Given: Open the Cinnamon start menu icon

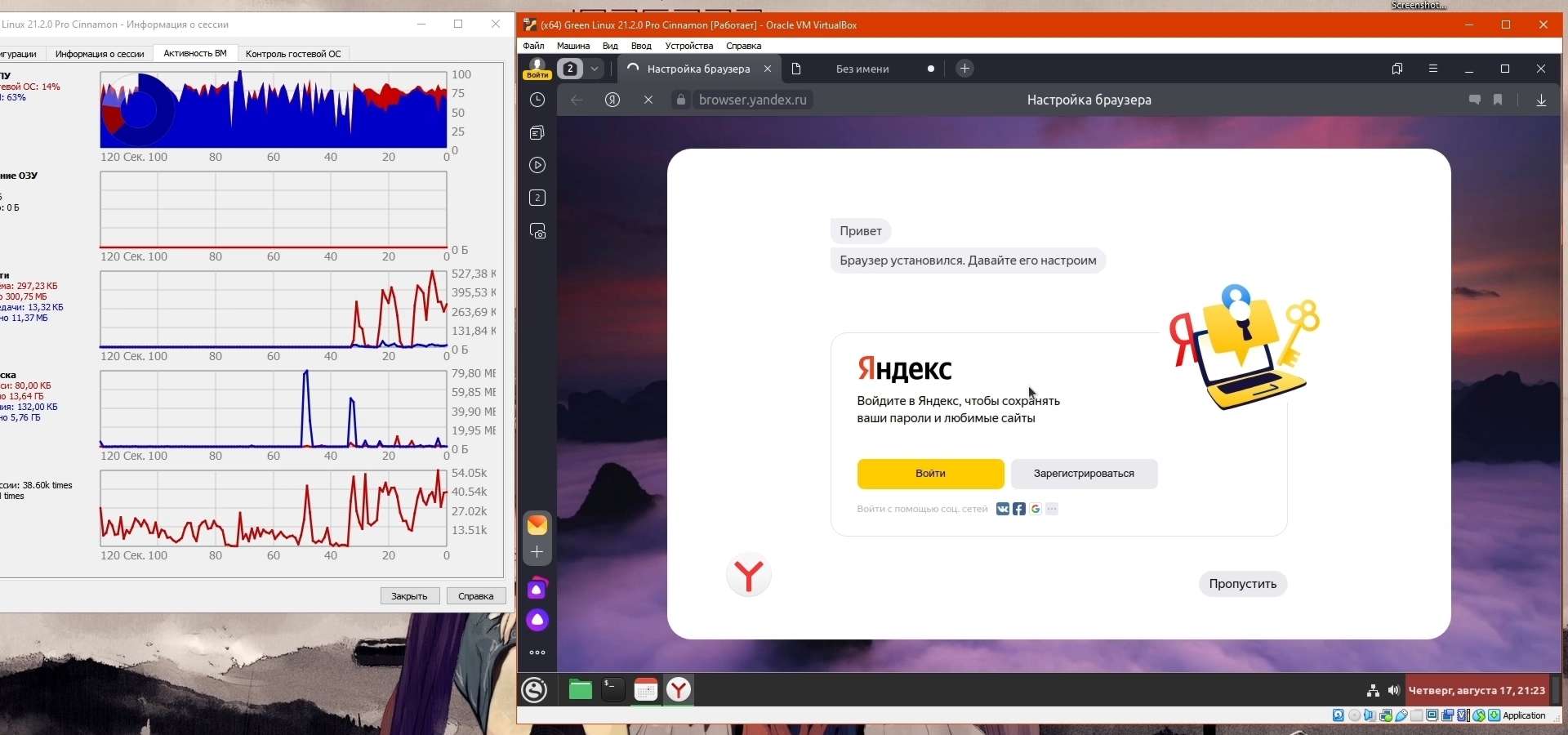Looking at the screenshot, I should pyautogui.click(x=535, y=690).
